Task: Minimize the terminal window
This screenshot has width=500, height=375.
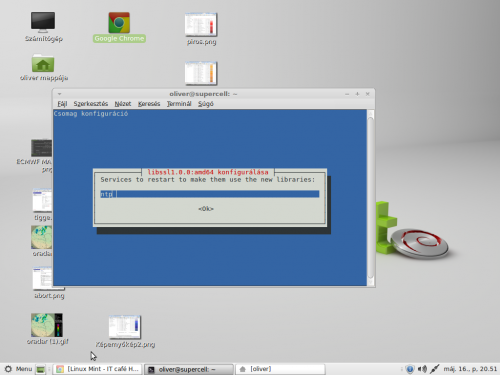Action: click(x=347, y=94)
